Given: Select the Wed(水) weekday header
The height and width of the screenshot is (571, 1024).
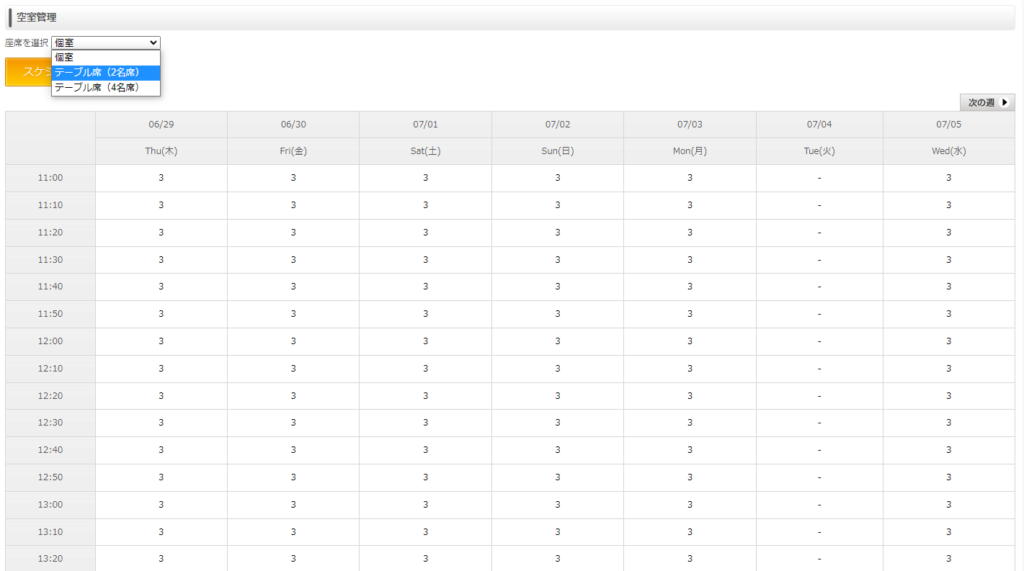Looking at the screenshot, I should pyautogui.click(x=948, y=151).
